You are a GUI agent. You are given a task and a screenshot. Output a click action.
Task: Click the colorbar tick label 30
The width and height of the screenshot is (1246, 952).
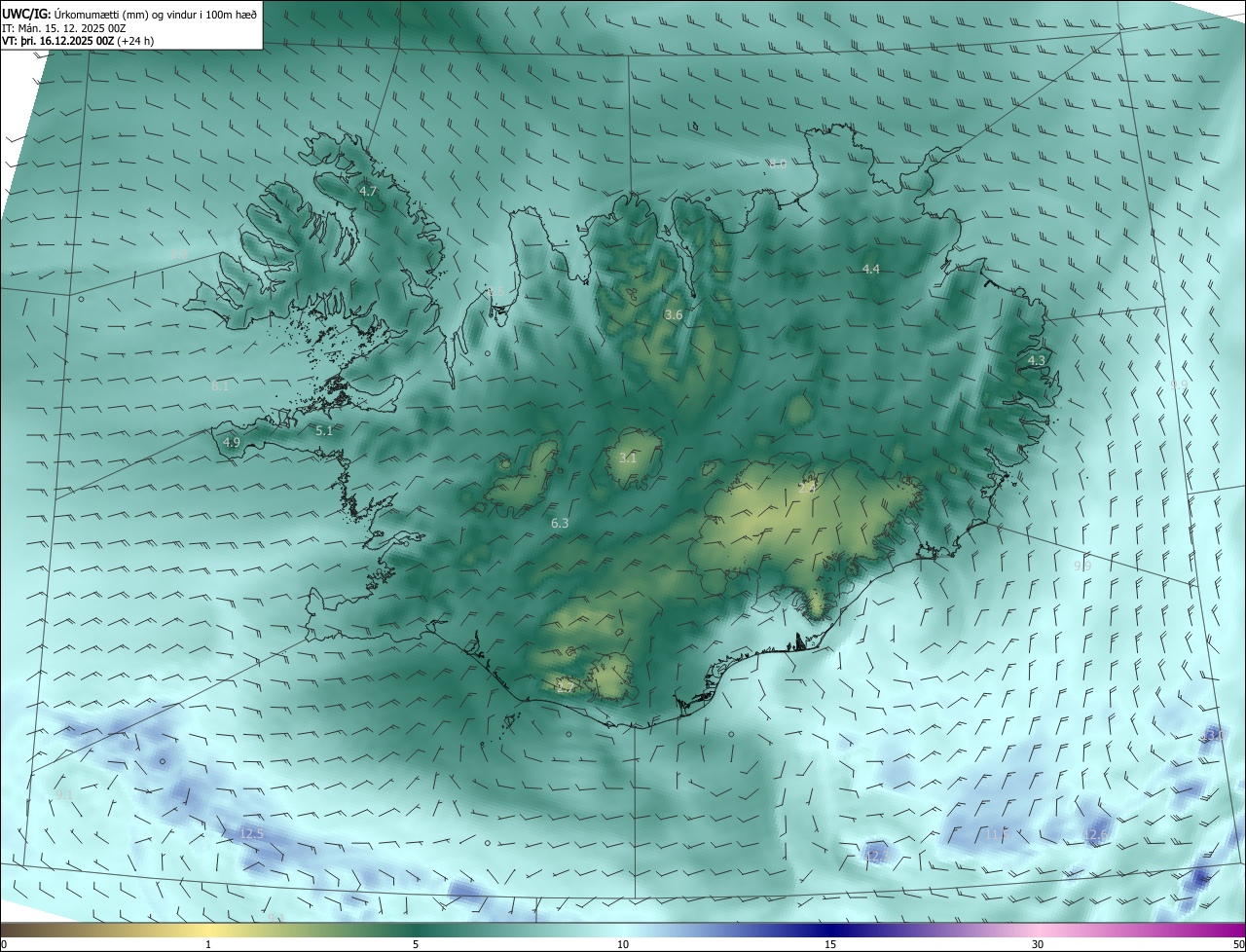click(1038, 944)
